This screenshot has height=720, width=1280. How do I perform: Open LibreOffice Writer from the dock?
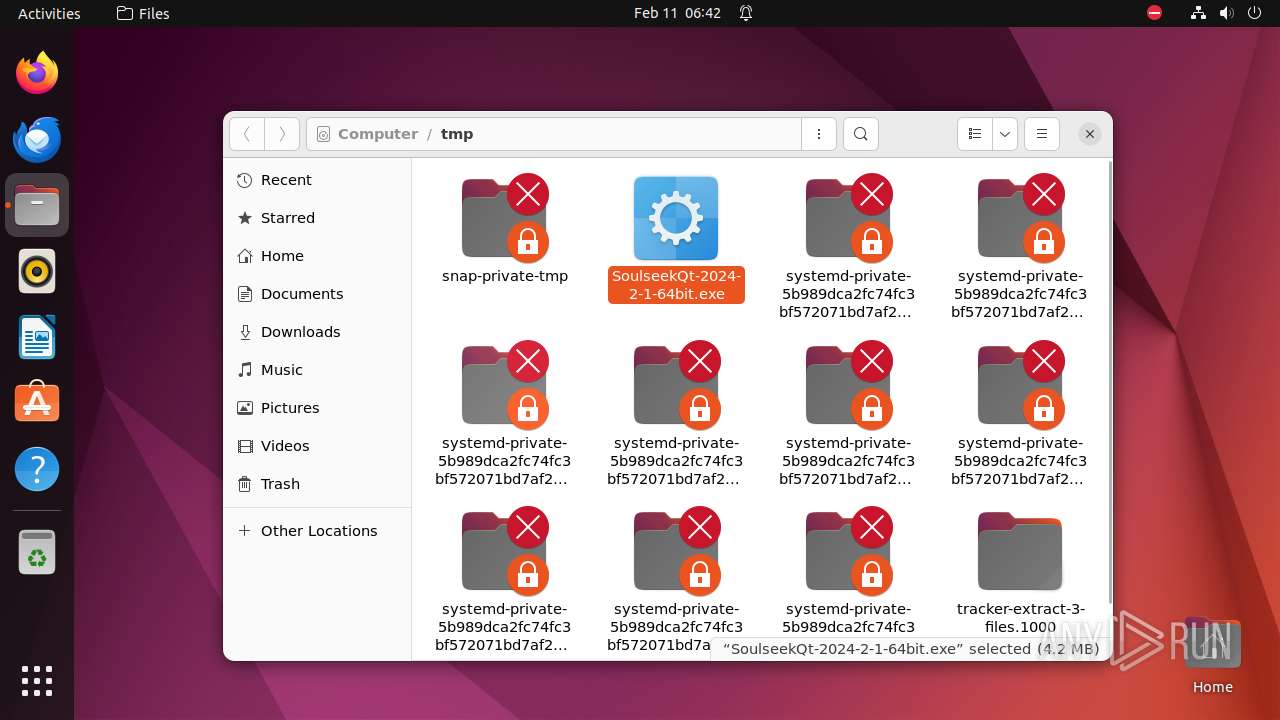pyautogui.click(x=37, y=337)
